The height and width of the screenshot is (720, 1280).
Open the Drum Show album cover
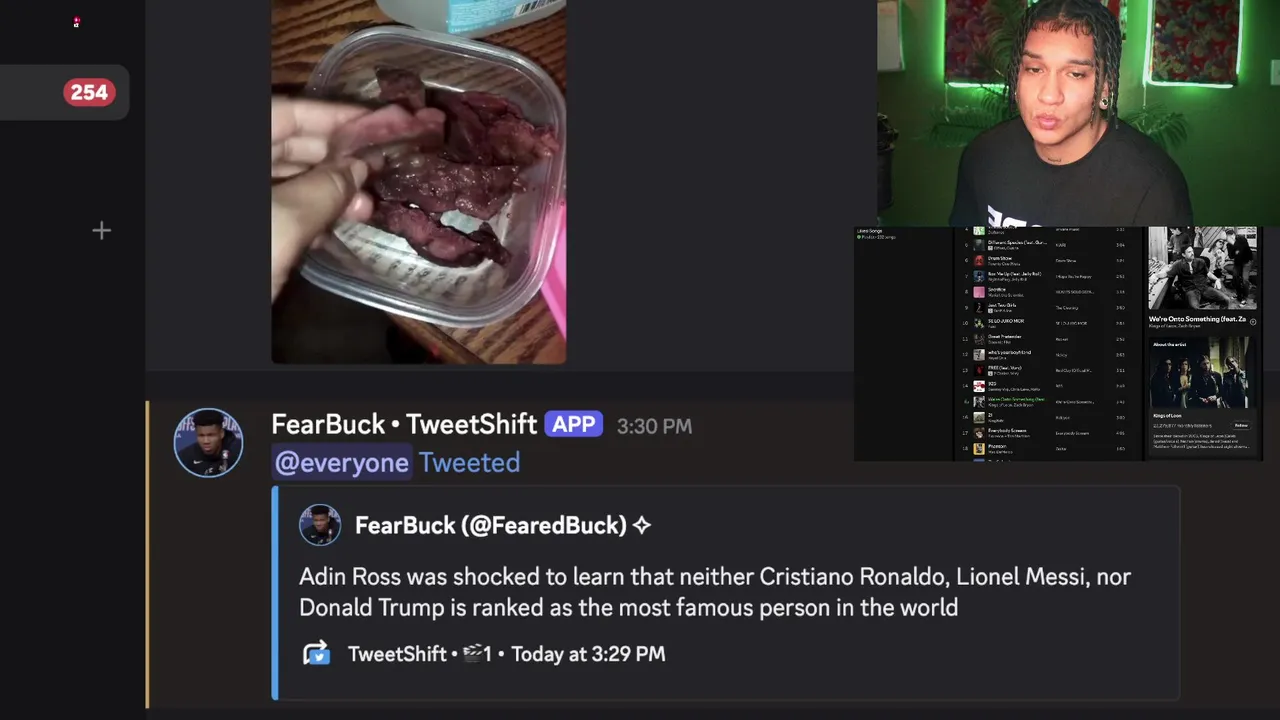tap(979, 260)
